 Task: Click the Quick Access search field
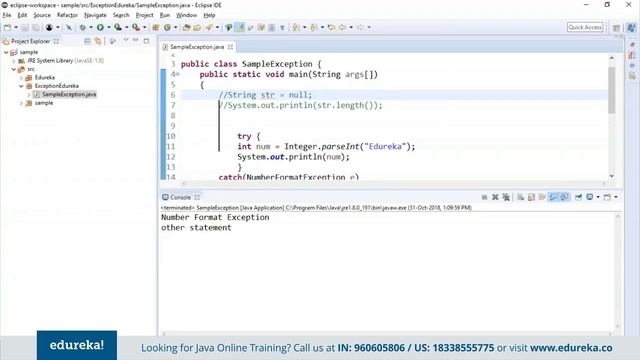tap(585, 27)
